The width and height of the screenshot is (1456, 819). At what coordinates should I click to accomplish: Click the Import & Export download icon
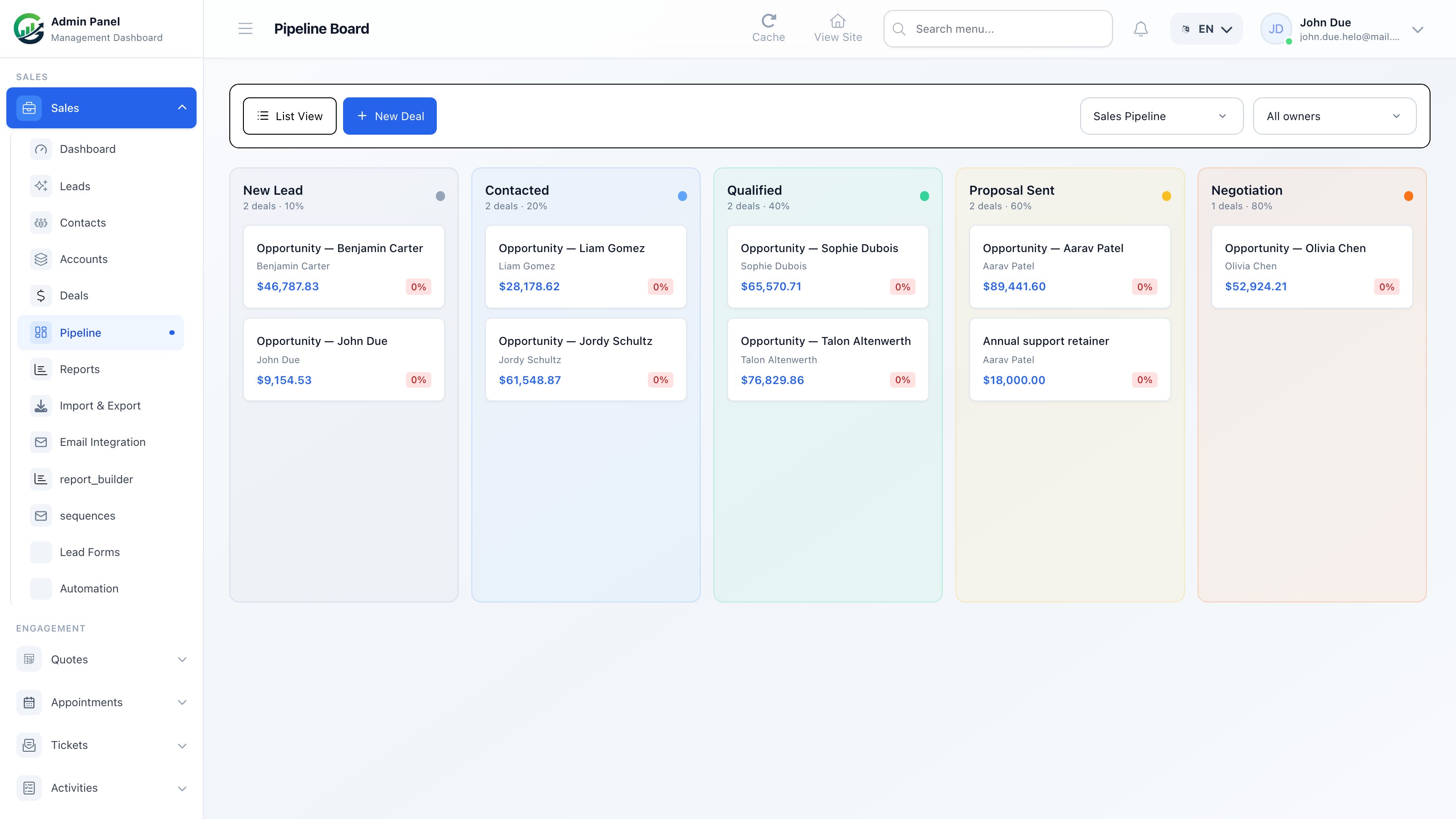[x=40, y=406]
